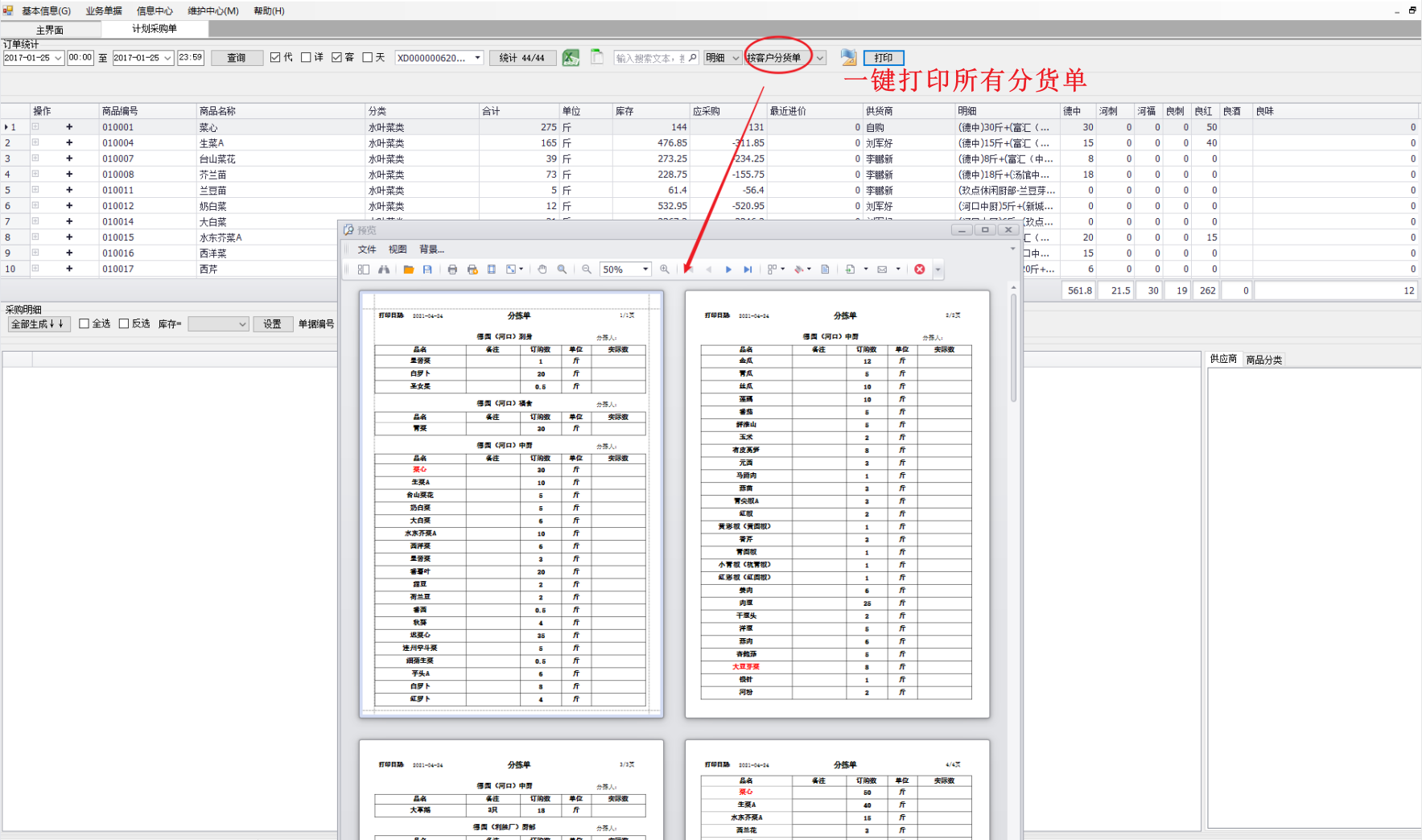The image size is (1422, 840).
Task: Check the 全选 checkbox
Action: click(84, 323)
